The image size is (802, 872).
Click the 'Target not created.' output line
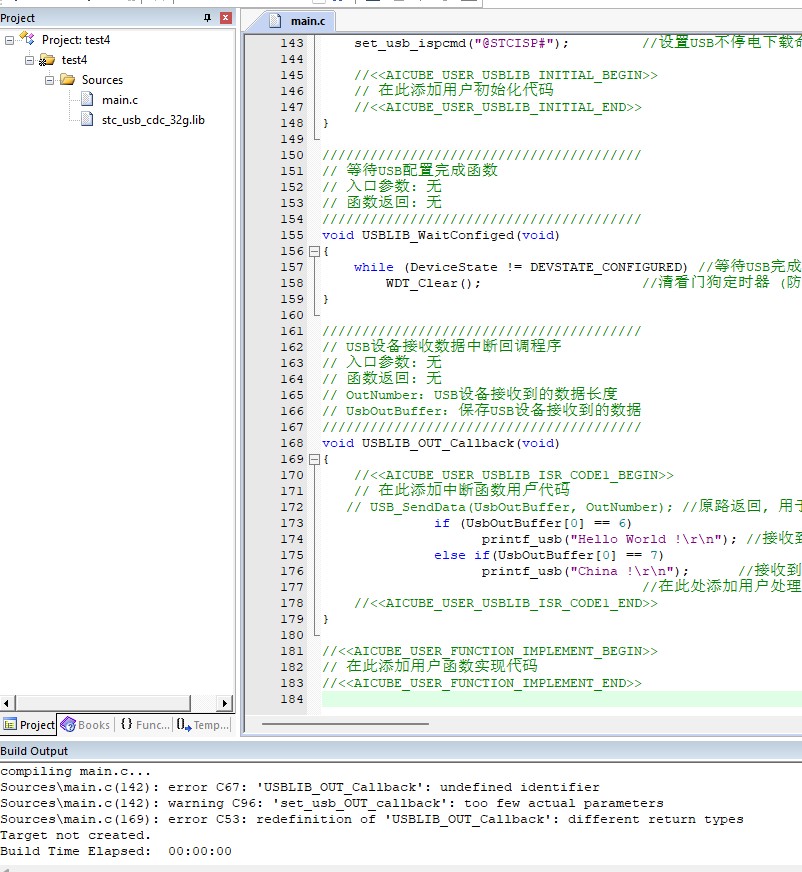(76, 835)
